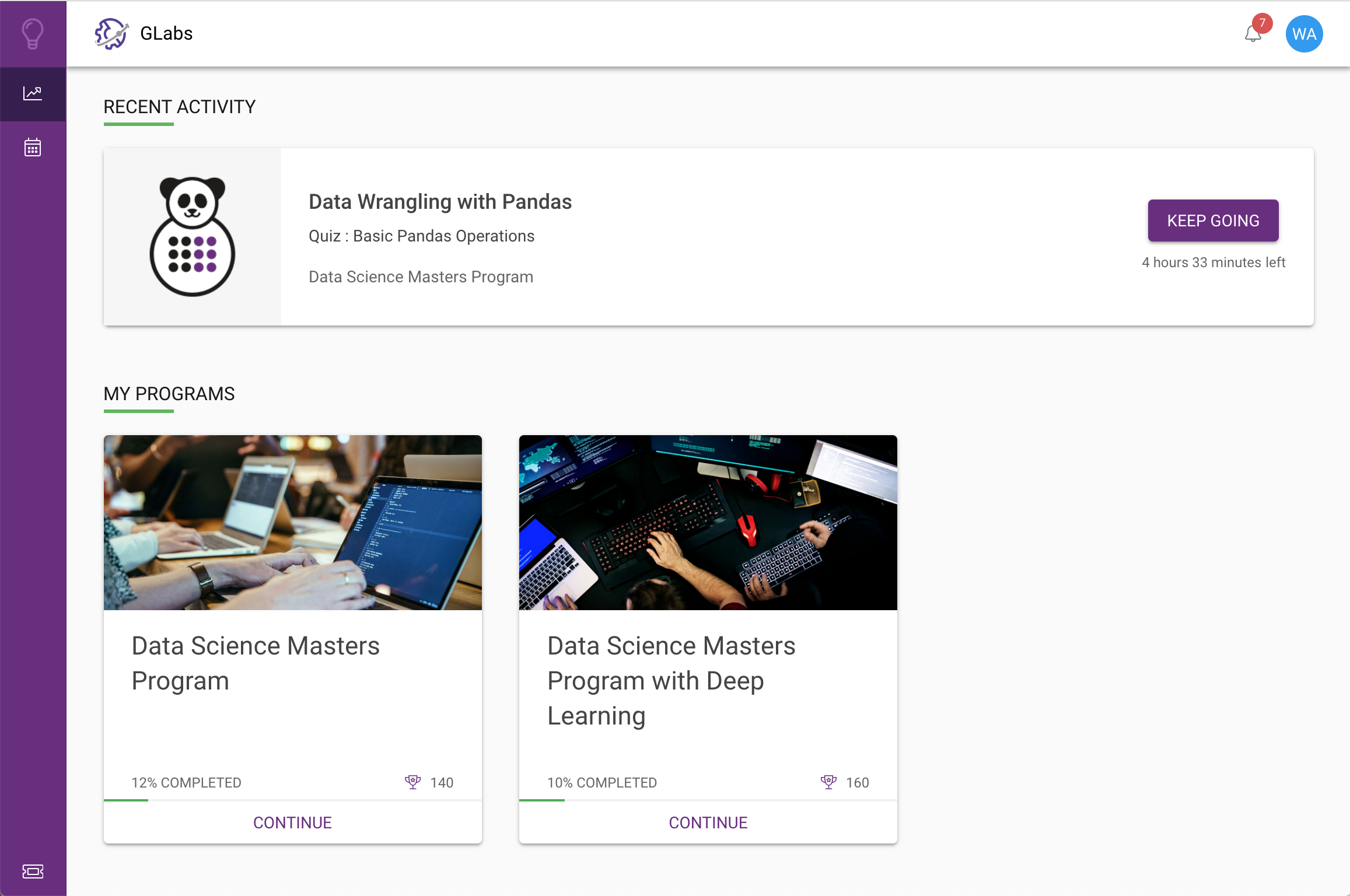Continue the Deep Learning program card
The height and width of the screenshot is (896, 1350).
coord(708,822)
